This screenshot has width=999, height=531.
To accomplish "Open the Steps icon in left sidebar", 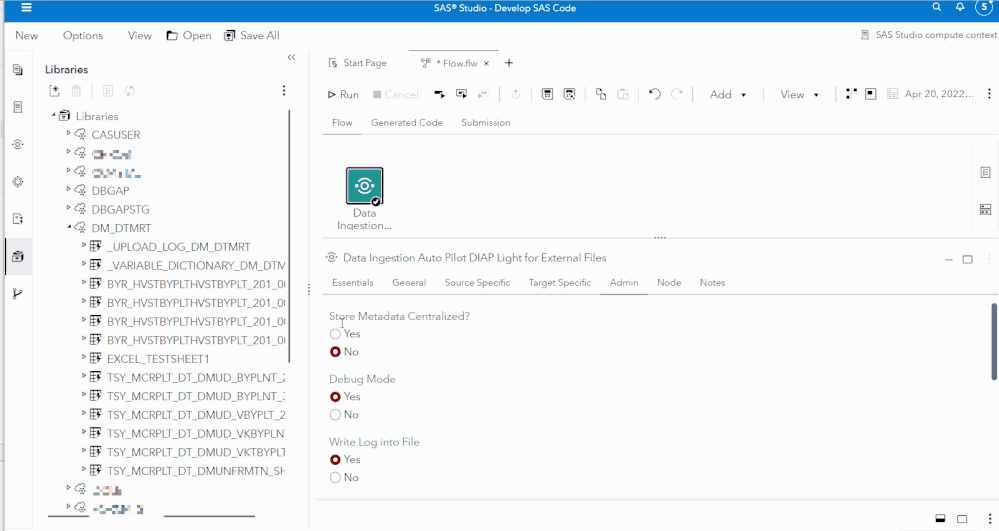I will [x=18, y=144].
